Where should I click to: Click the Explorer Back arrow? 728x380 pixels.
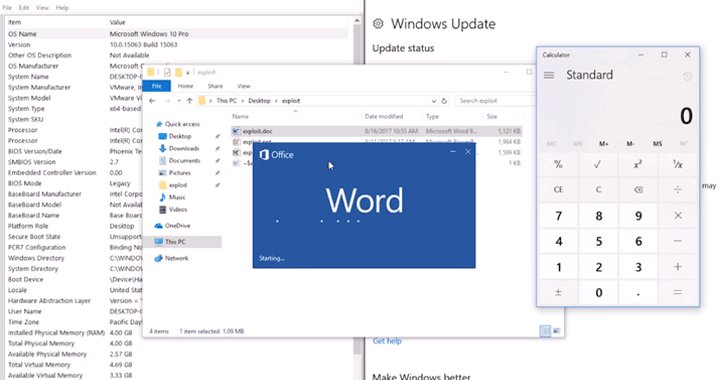(152, 101)
